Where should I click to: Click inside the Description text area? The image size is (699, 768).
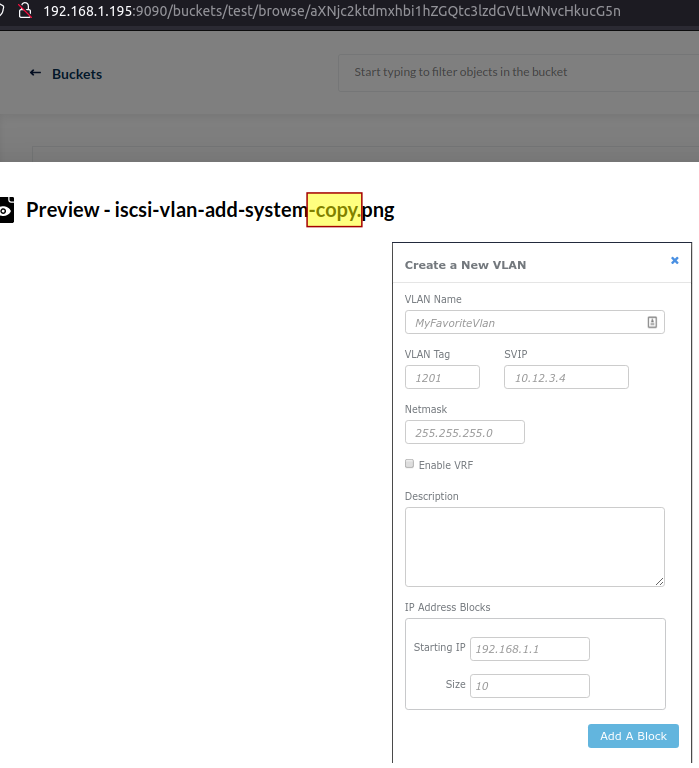(x=534, y=547)
